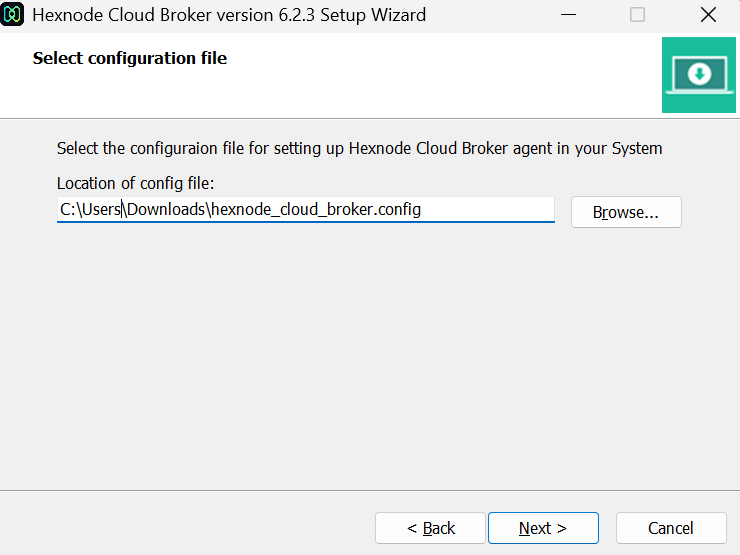
Task: Return via the Back button
Action: 430,528
